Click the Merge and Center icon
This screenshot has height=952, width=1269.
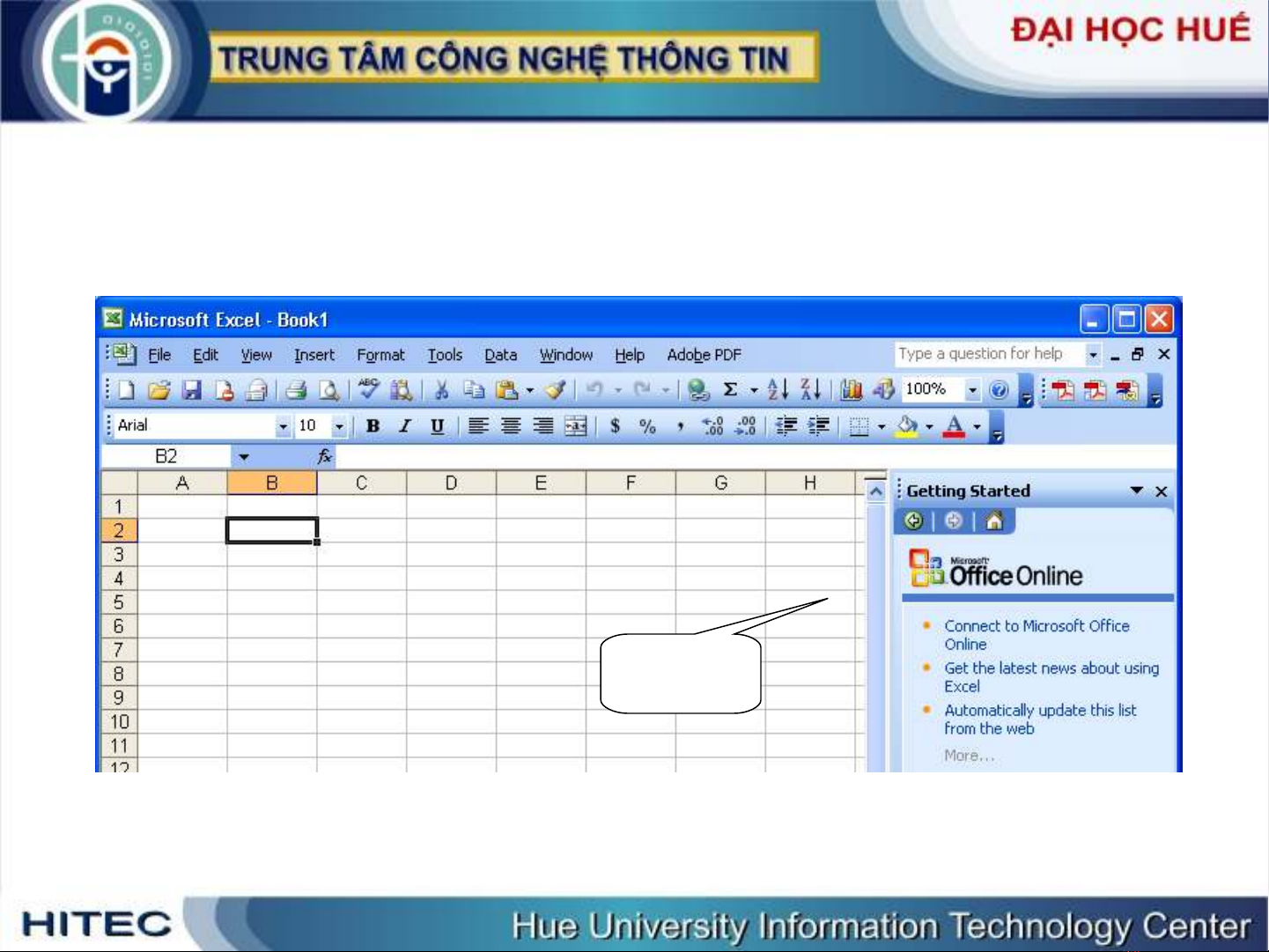coord(575,426)
